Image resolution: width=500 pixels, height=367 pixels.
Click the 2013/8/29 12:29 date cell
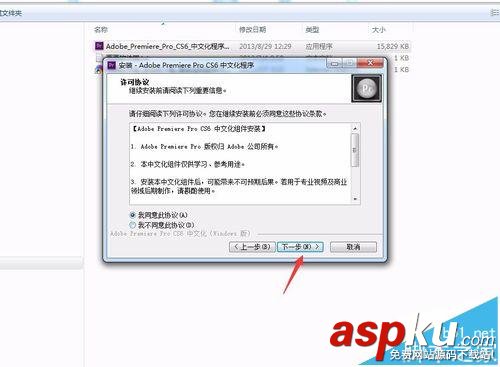[x=265, y=46]
